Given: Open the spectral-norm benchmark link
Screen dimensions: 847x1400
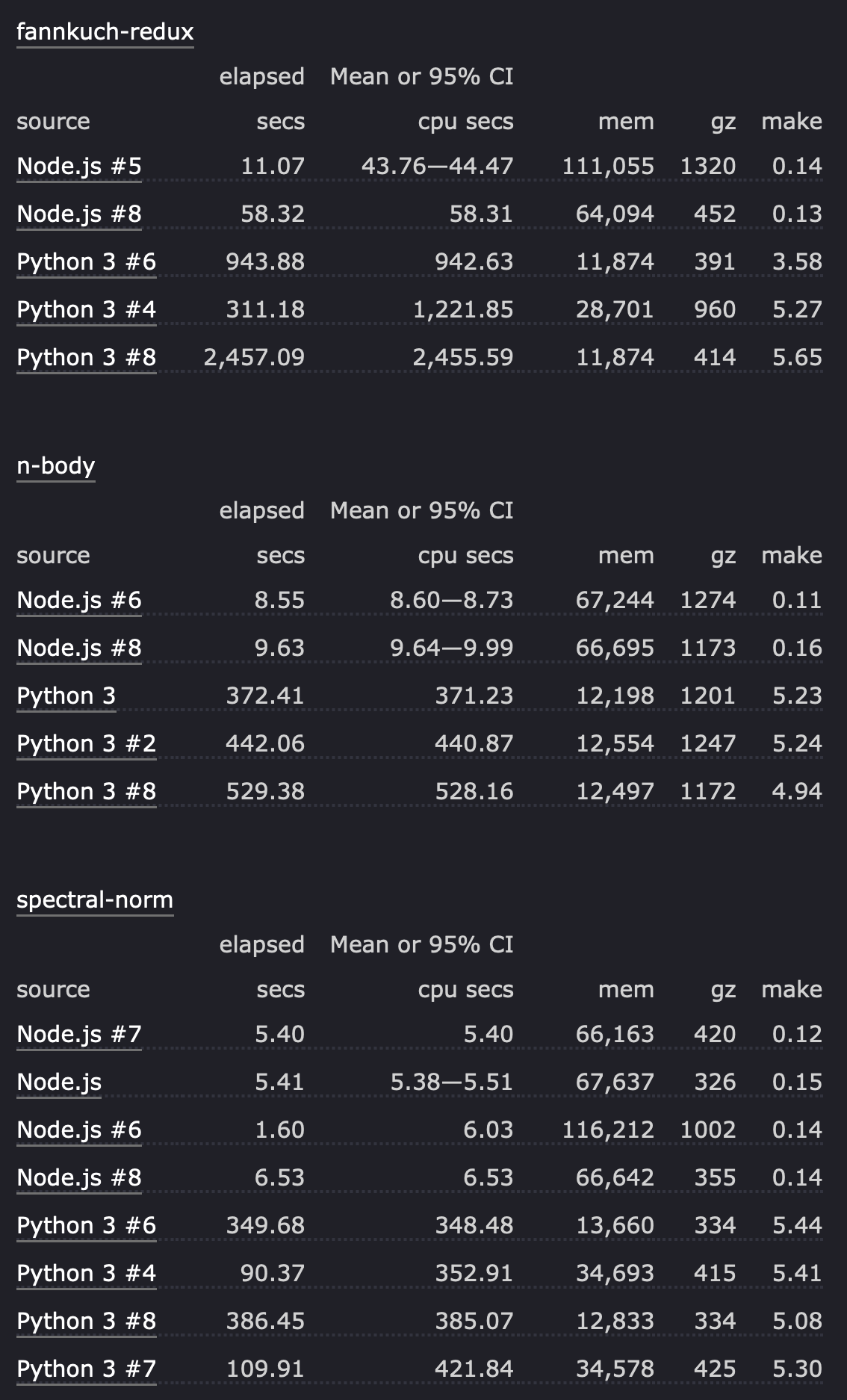Looking at the screenshot, I should point(95,900).
